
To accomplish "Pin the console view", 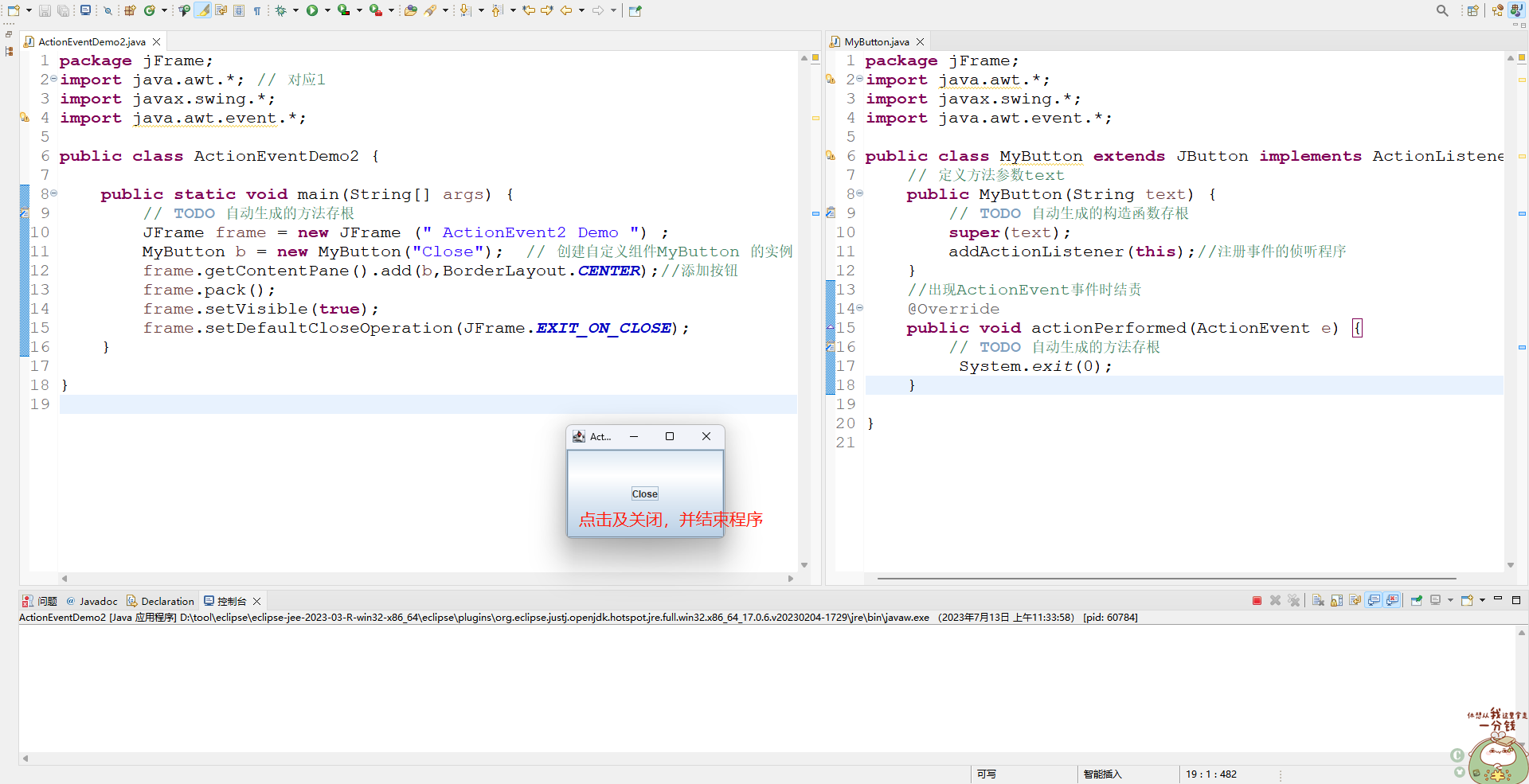I will 1416,600.
